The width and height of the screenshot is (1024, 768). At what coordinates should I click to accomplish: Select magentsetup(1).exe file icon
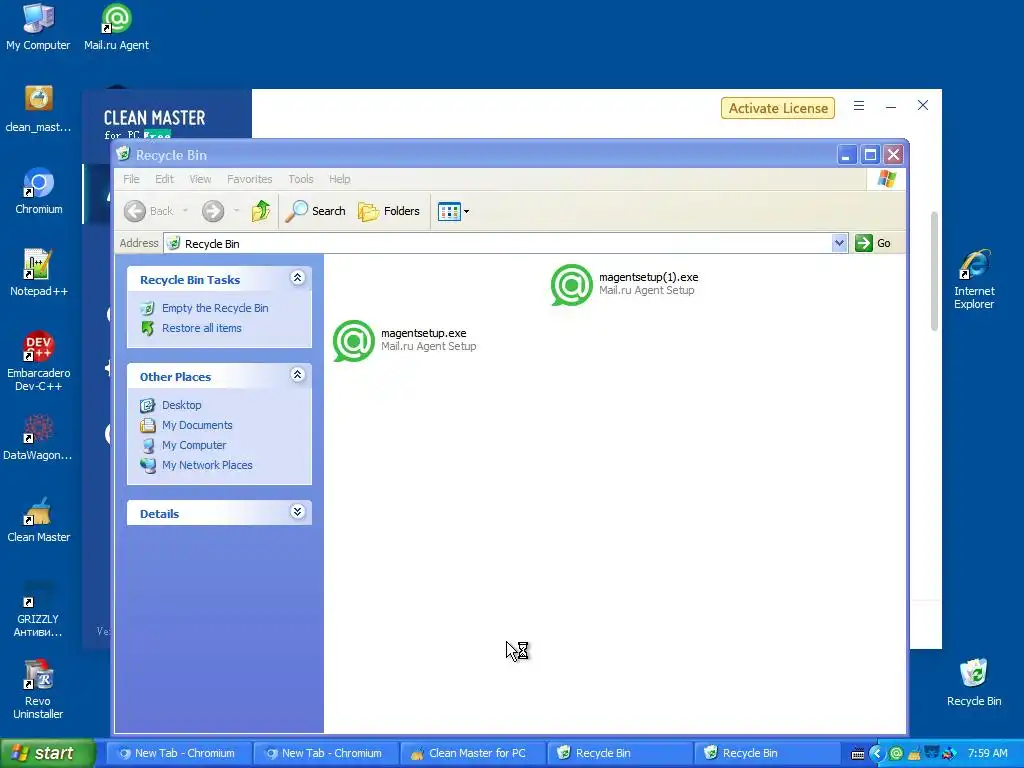[571, 285]
